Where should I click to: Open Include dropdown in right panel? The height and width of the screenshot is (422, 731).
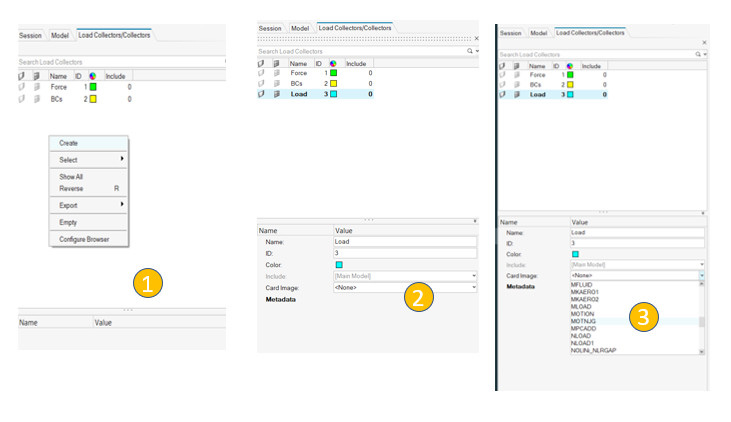[702, 264]
